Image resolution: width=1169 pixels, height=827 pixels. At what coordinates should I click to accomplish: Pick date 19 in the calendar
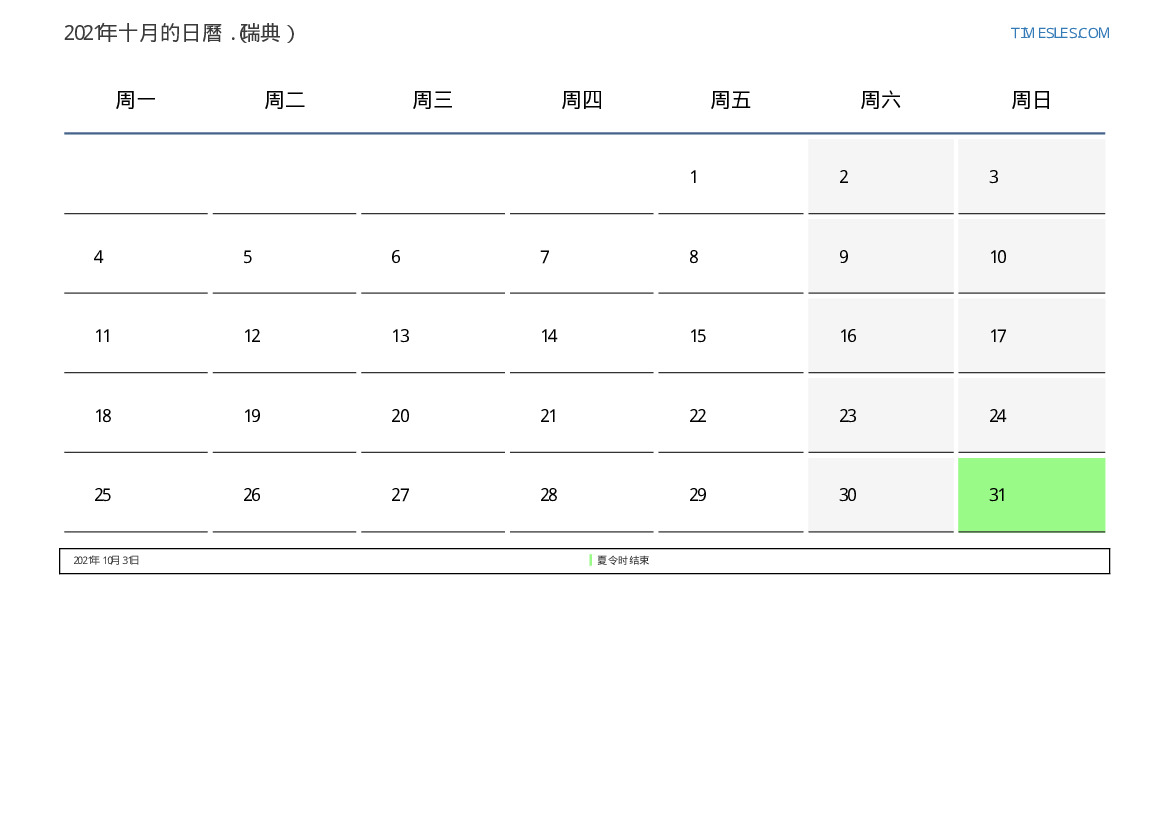tap(284, 416)
